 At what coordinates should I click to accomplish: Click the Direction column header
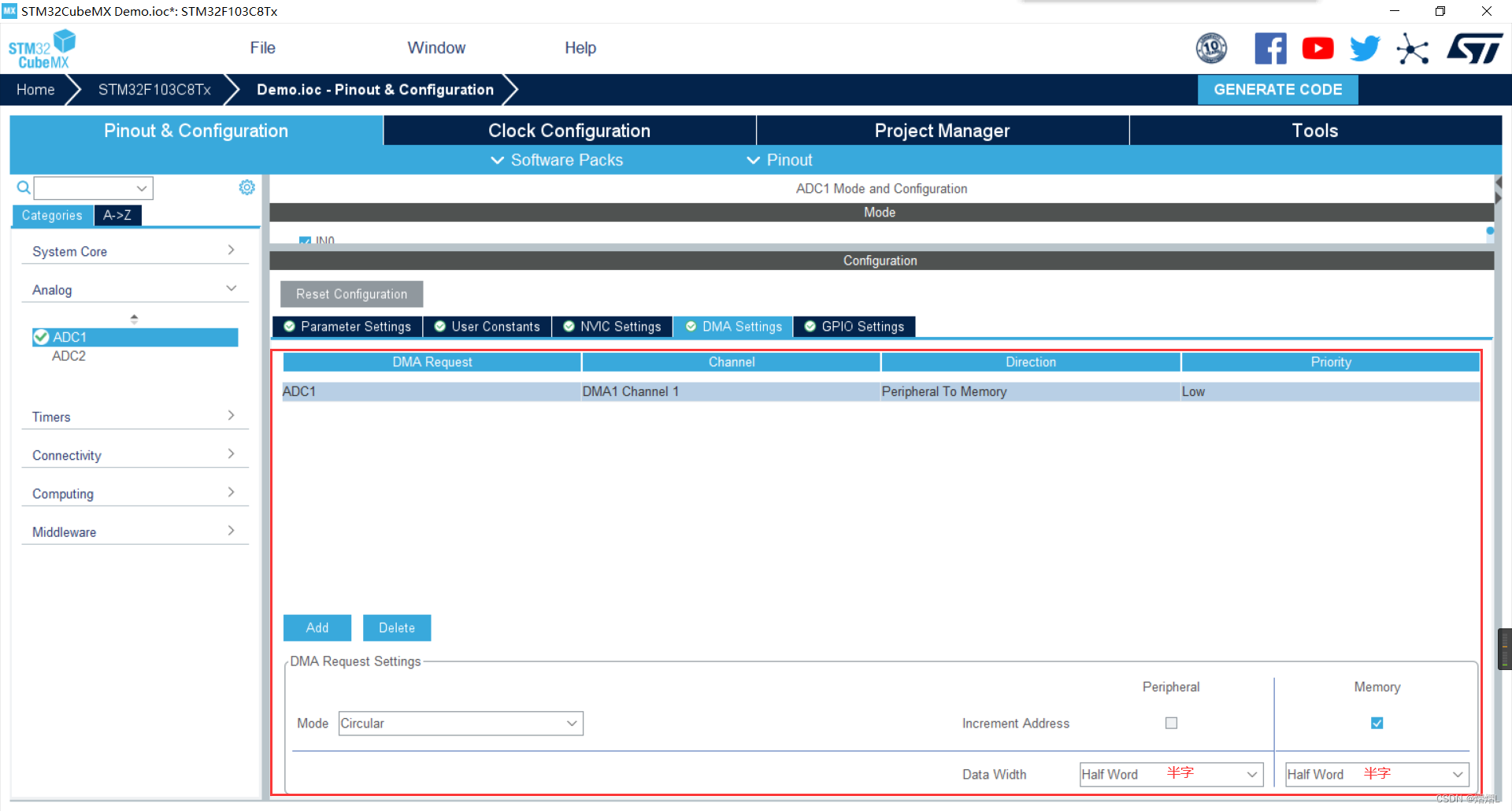coord(1030,362)
